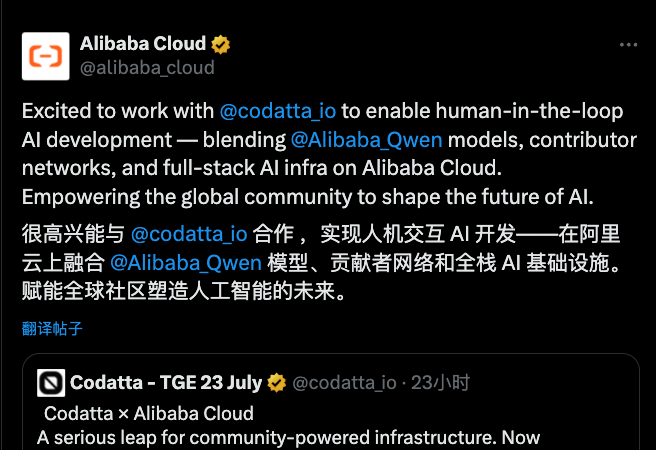Click 翻译帖子 to translate the post
The width and height of the screenshot is (656, 450).
pos(52,329)
